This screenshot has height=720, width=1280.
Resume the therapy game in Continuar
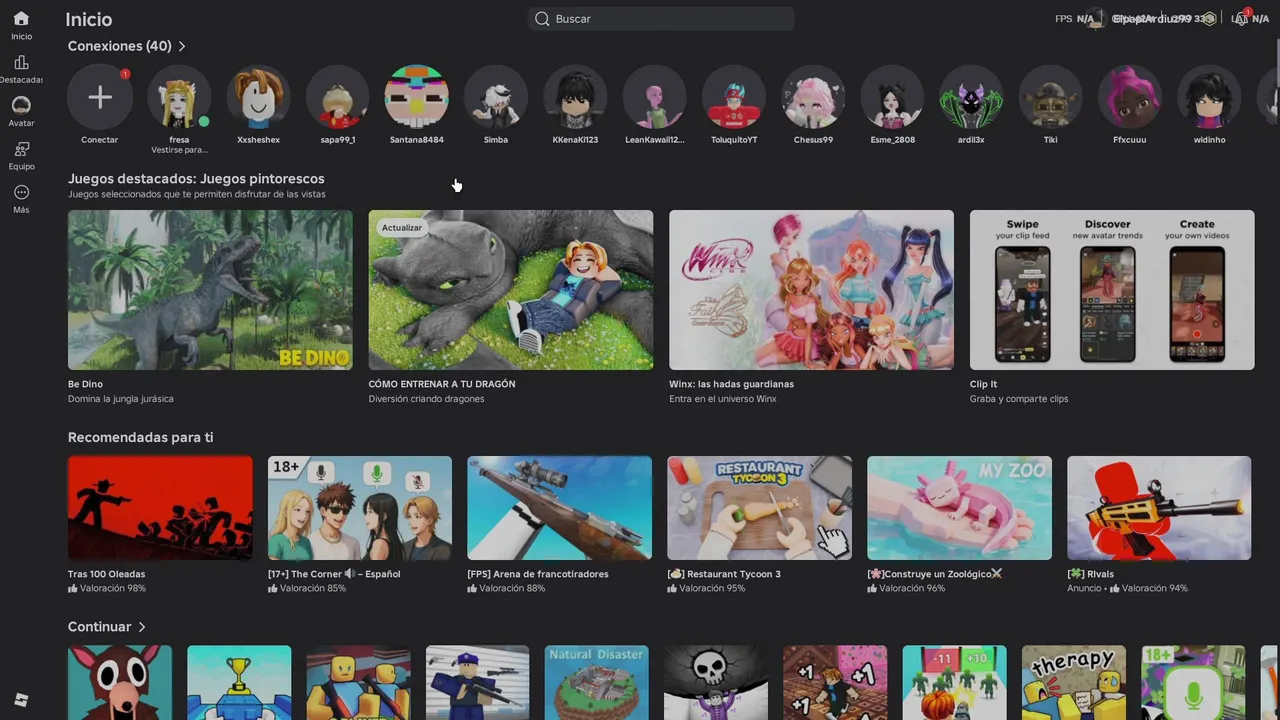pos(1074,683)
